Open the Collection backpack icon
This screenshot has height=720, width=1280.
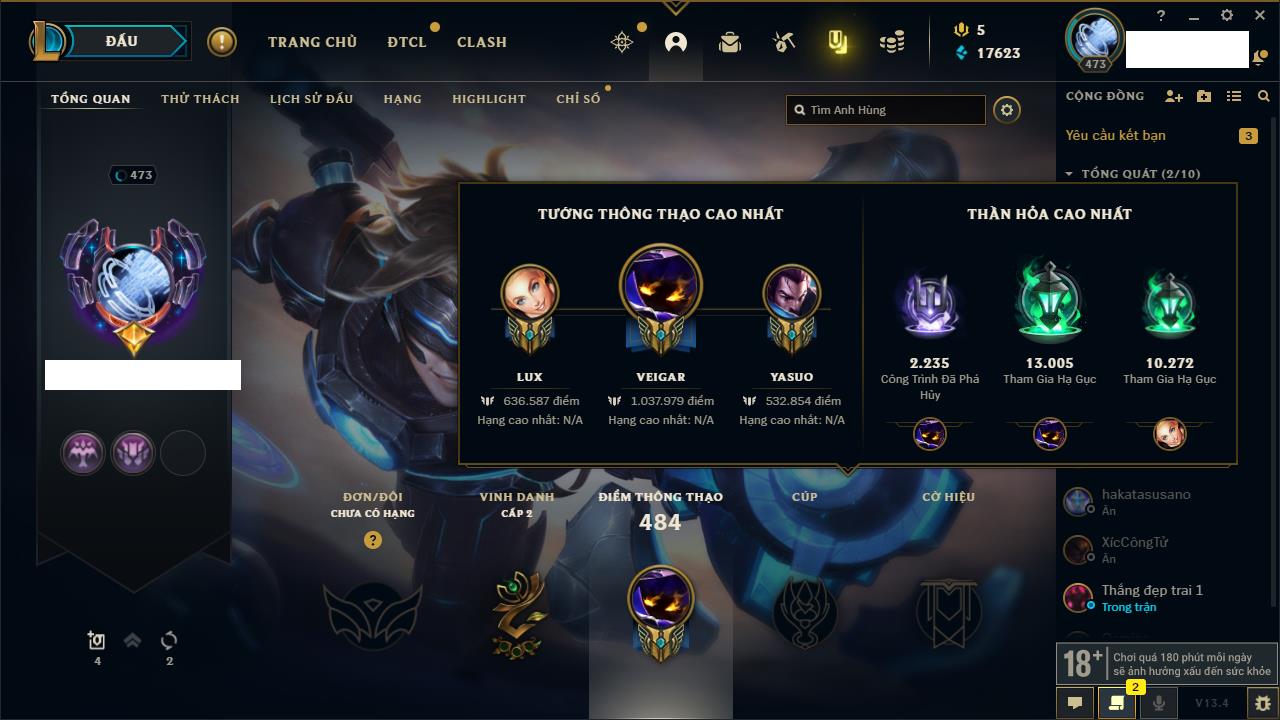point(730,42)
